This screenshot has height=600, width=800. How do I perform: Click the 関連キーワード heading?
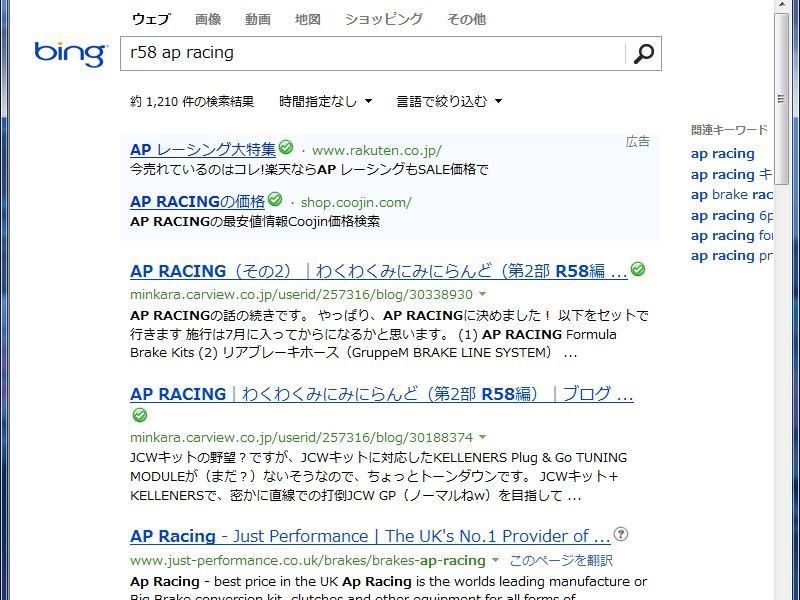(729, 130)
